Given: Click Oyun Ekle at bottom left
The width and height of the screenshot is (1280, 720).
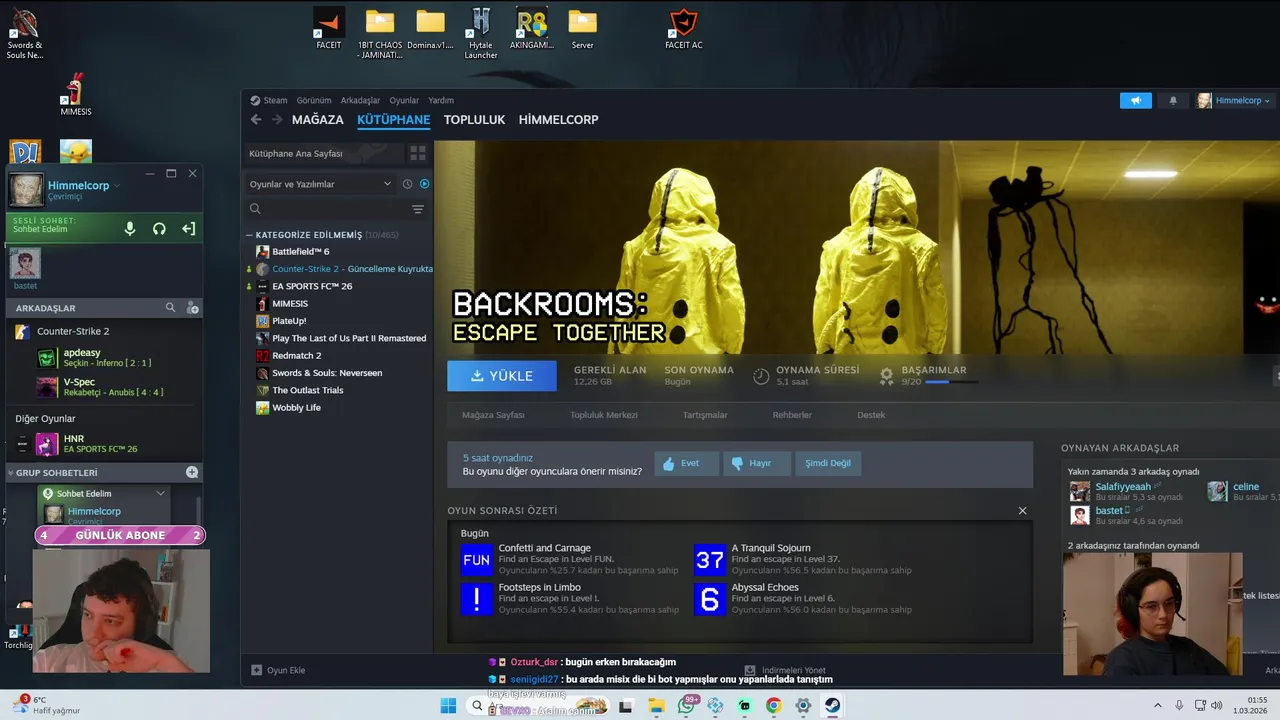Looking at the screenshot, I should 278,670.
